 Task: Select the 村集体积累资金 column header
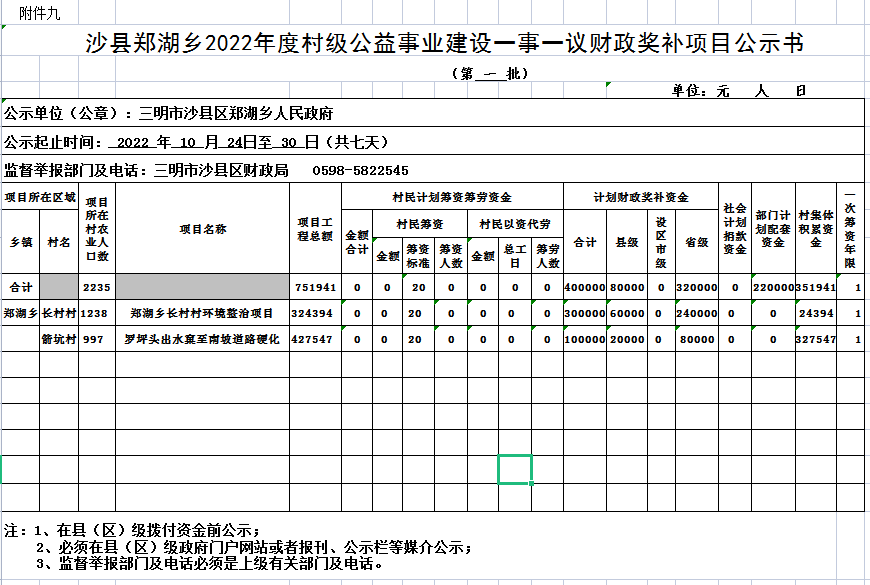tap(815, 229)
